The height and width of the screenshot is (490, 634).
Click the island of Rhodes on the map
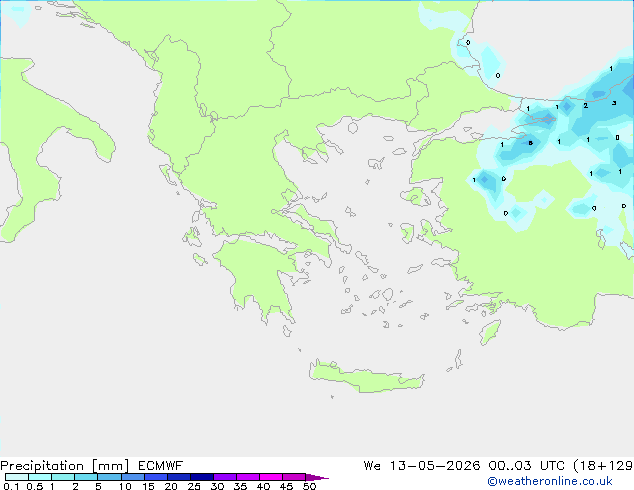pos(490,332)
